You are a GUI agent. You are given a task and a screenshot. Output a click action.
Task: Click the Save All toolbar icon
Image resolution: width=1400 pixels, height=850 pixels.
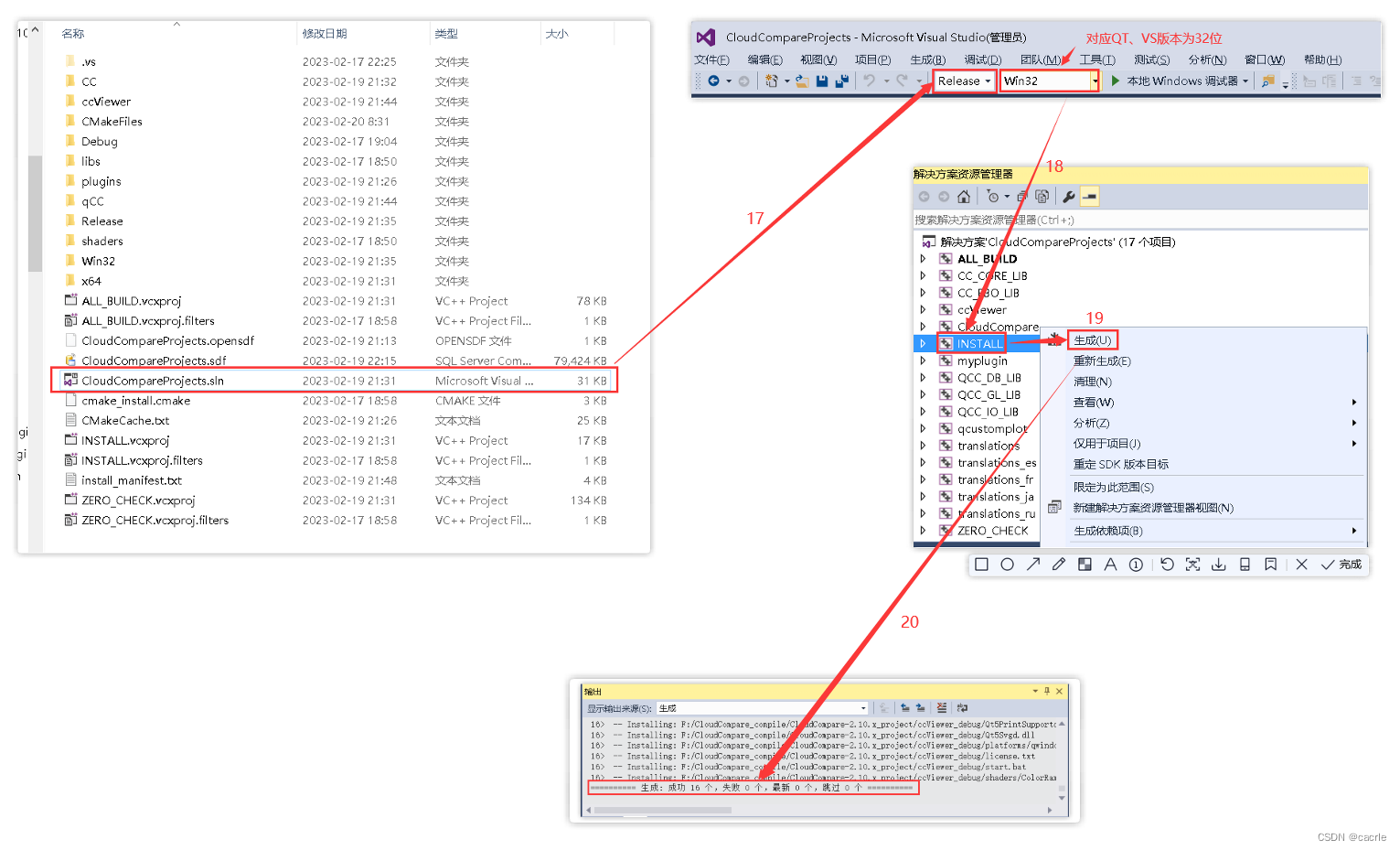coord(841,81)
